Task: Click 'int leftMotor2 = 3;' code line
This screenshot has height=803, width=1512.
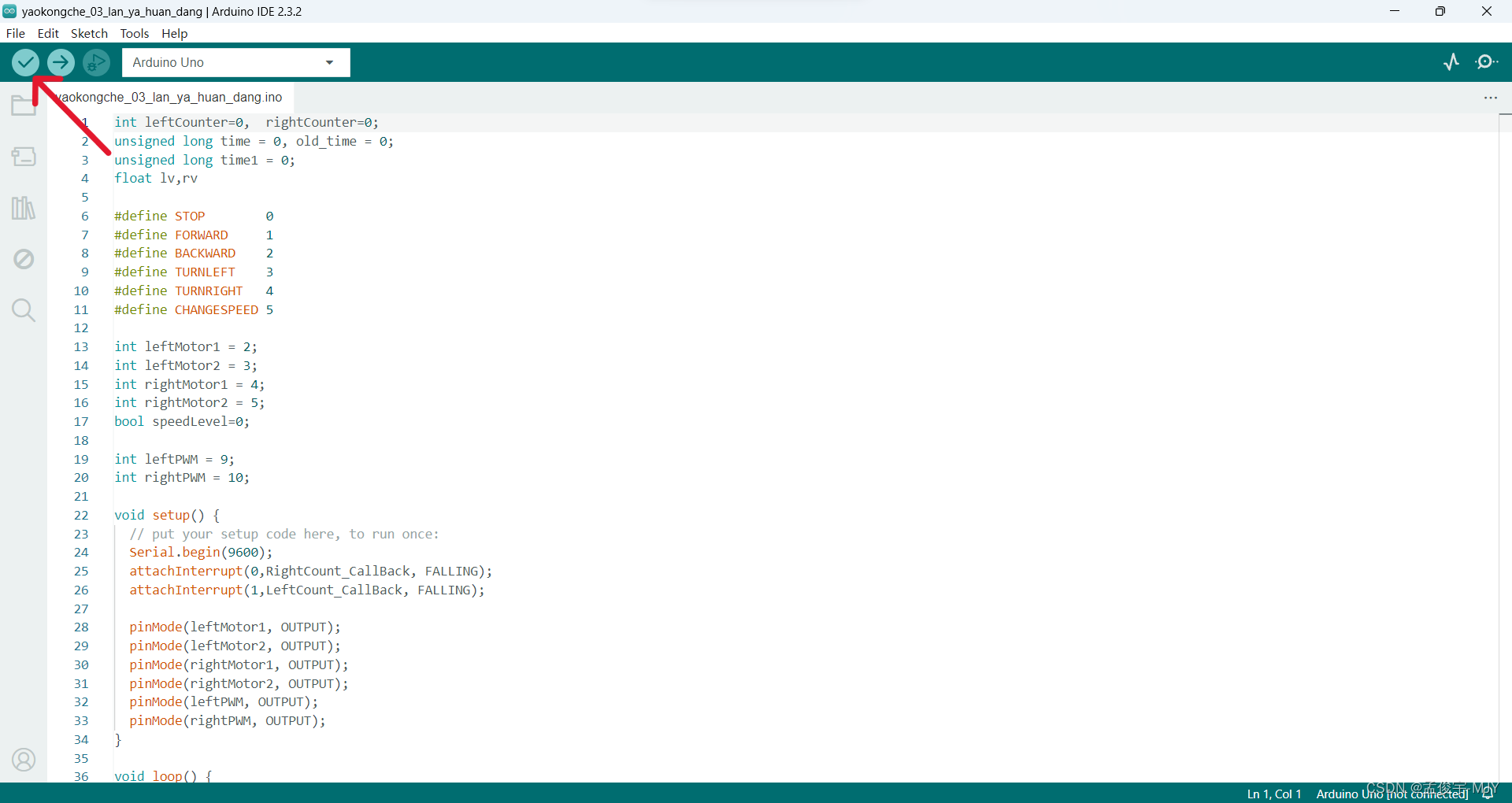Action: pos(186,366)
